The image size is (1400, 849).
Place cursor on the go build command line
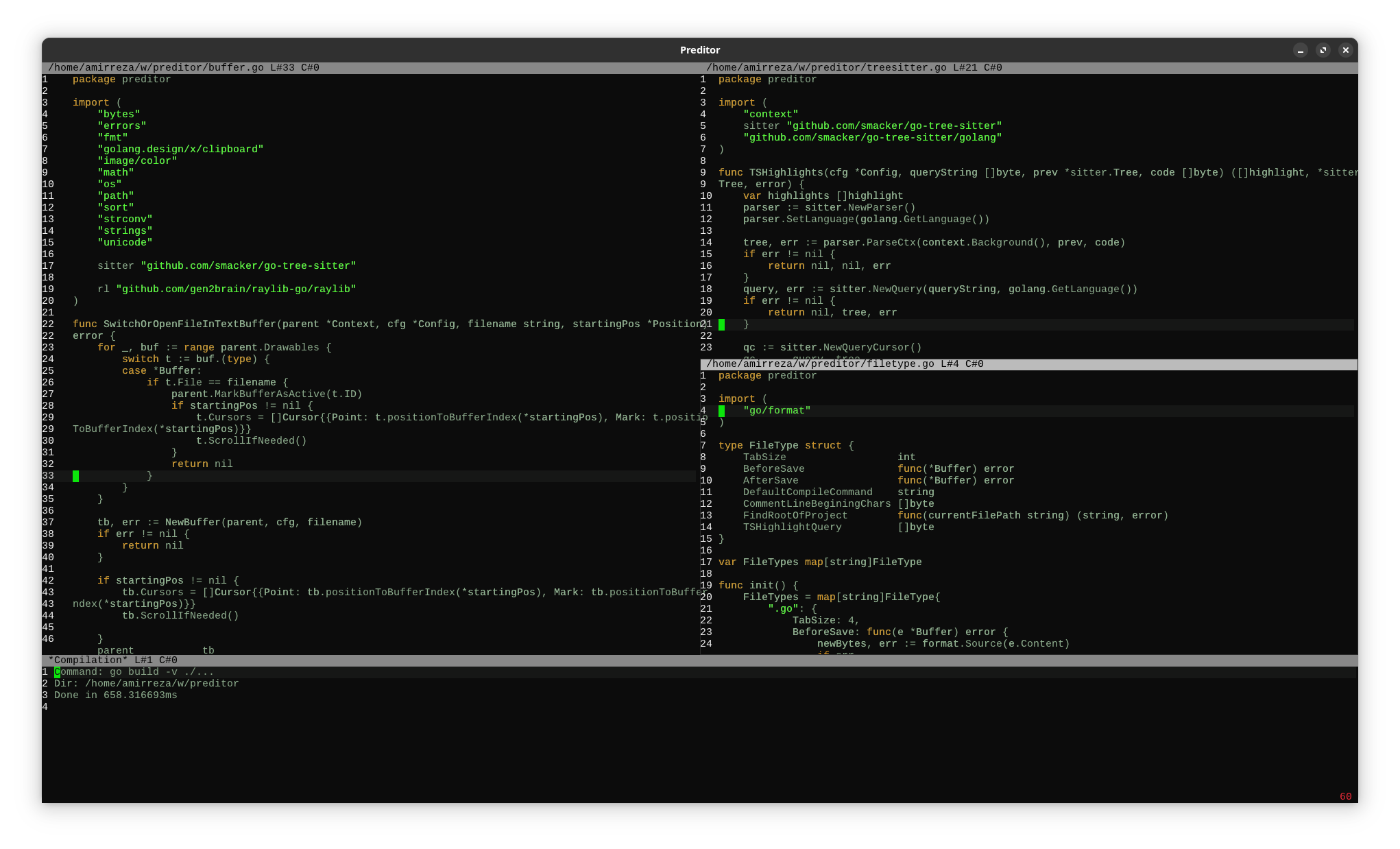(x=134, y=672)
